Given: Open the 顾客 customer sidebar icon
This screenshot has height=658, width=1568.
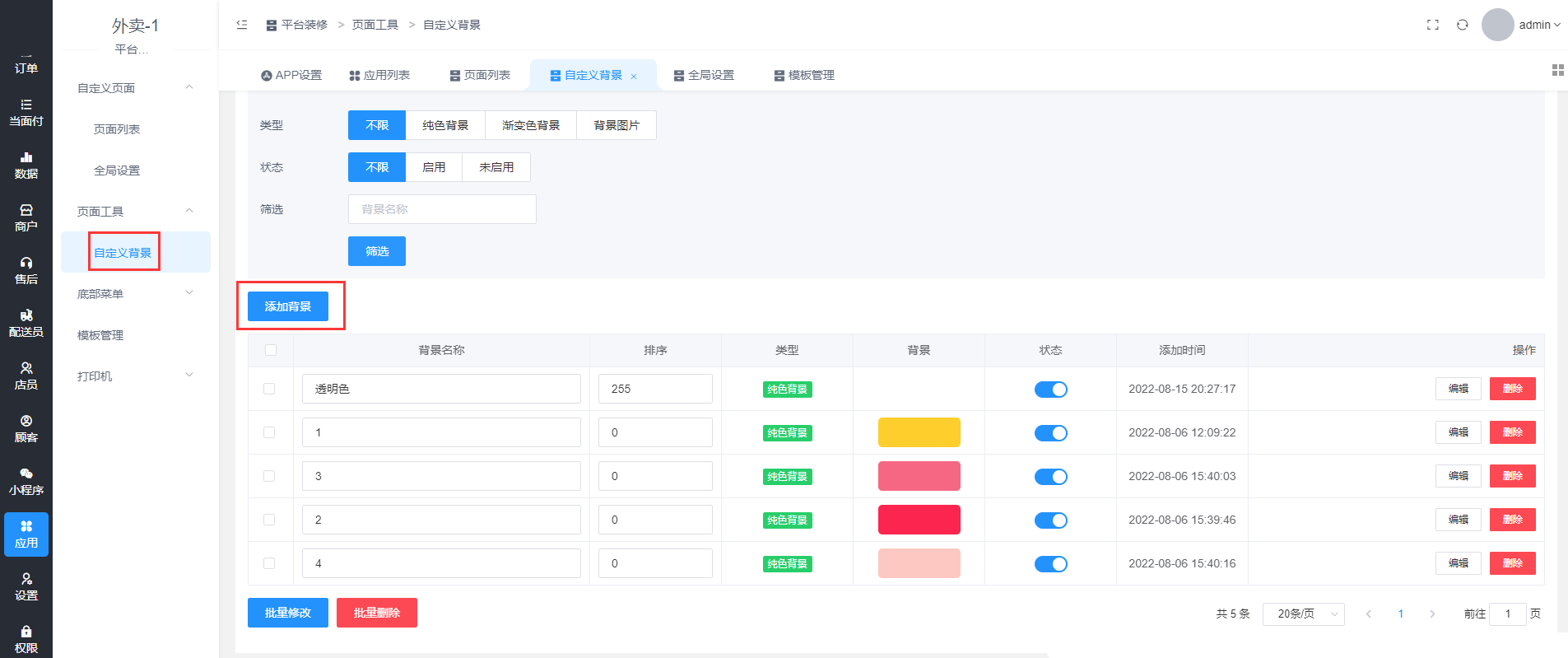Looking at the screenshot, I should point(26,429).
